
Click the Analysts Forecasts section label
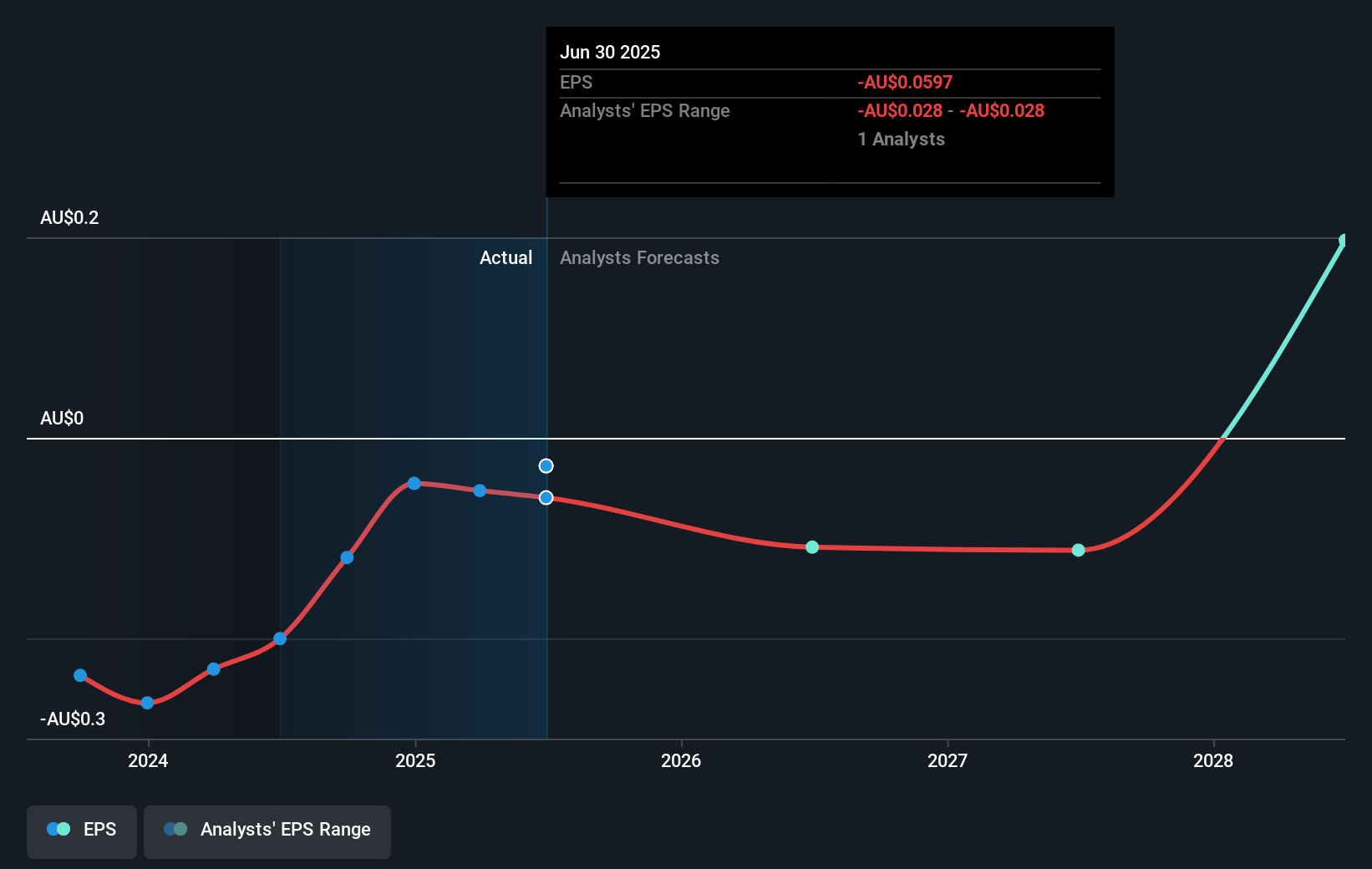tap(639, 258)
